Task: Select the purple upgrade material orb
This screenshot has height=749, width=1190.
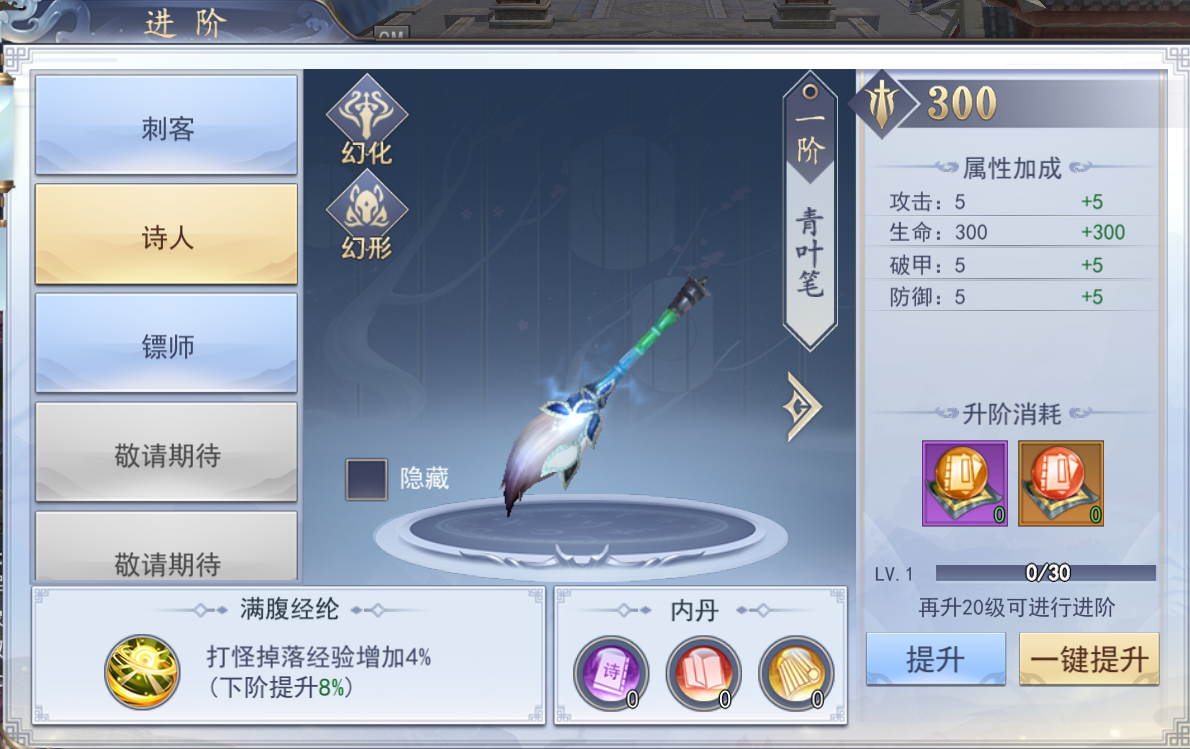Action: (x=965, y=483)
